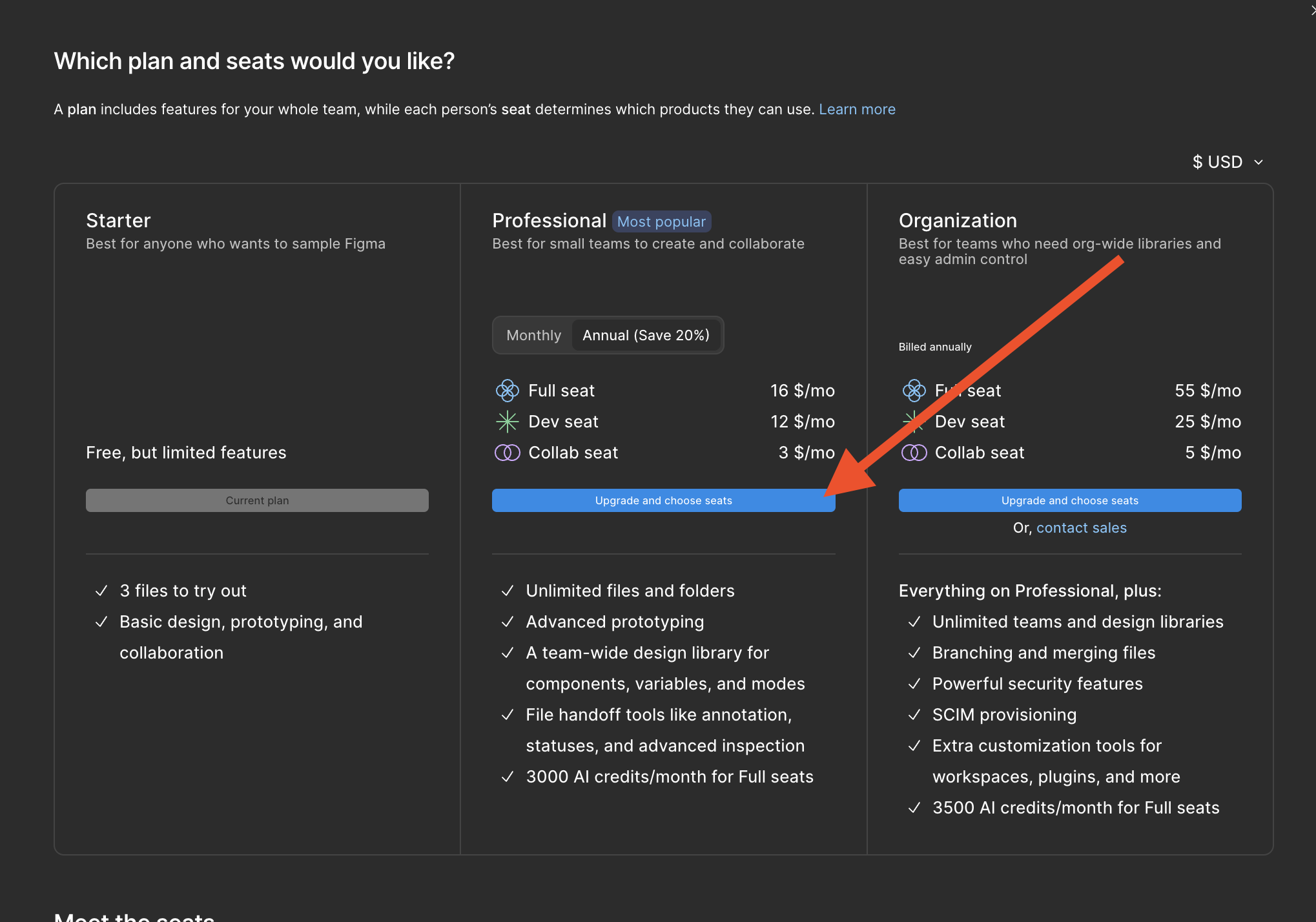Upgrade to the Professional plan

(x=663, y=500)
